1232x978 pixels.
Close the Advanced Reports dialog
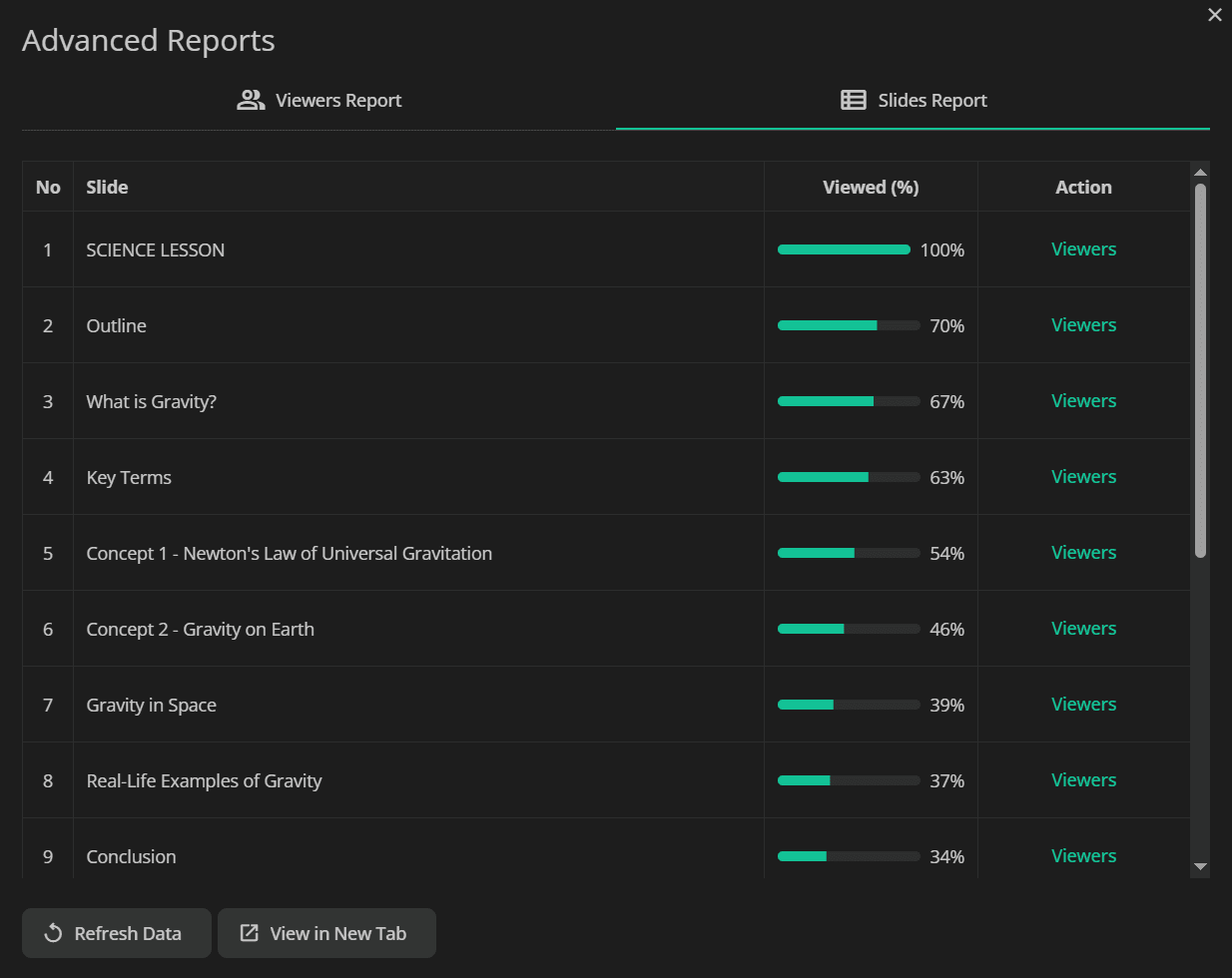pyautogui.click(x=1215, y=15)
